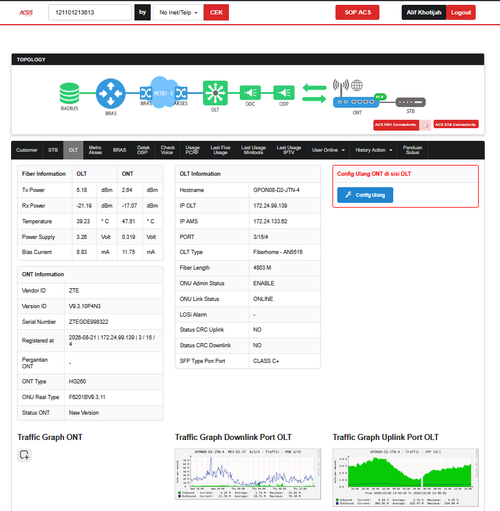The width and height of the screenshot is (500, 511).
Task: Click the IP OLT value 172.24.99.139
Action: pyautogui.click(x=270, y=206)
